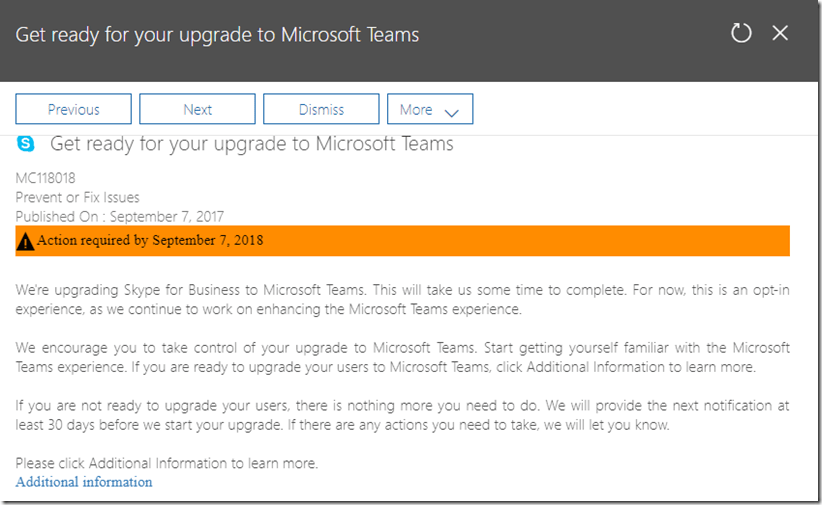Click the message ID MC118018
Image resolution: width=822 pixels, height=505 pixels.
[x=46, y=178]
